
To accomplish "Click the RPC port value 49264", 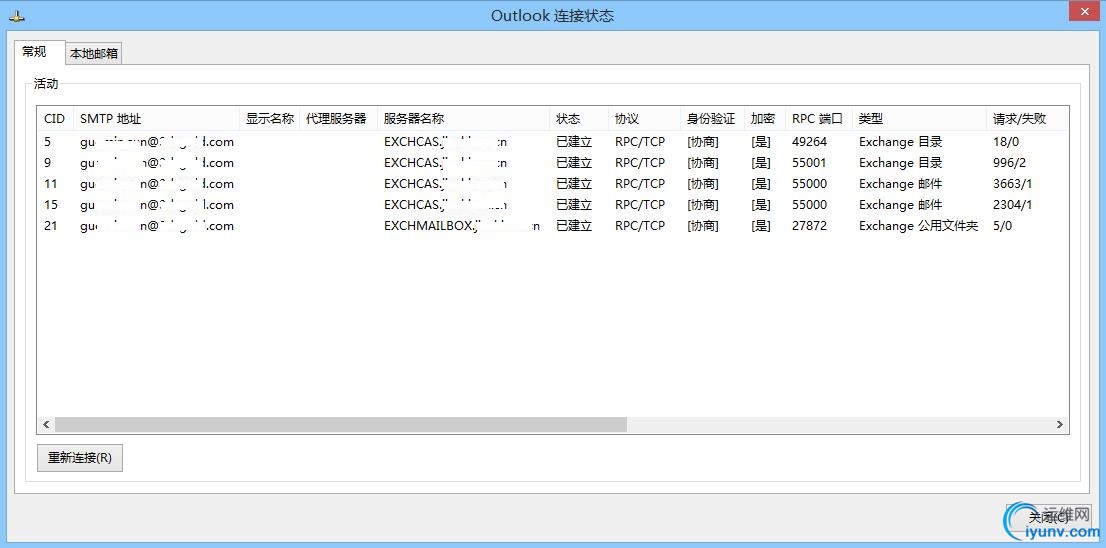I will pos(809,142).
